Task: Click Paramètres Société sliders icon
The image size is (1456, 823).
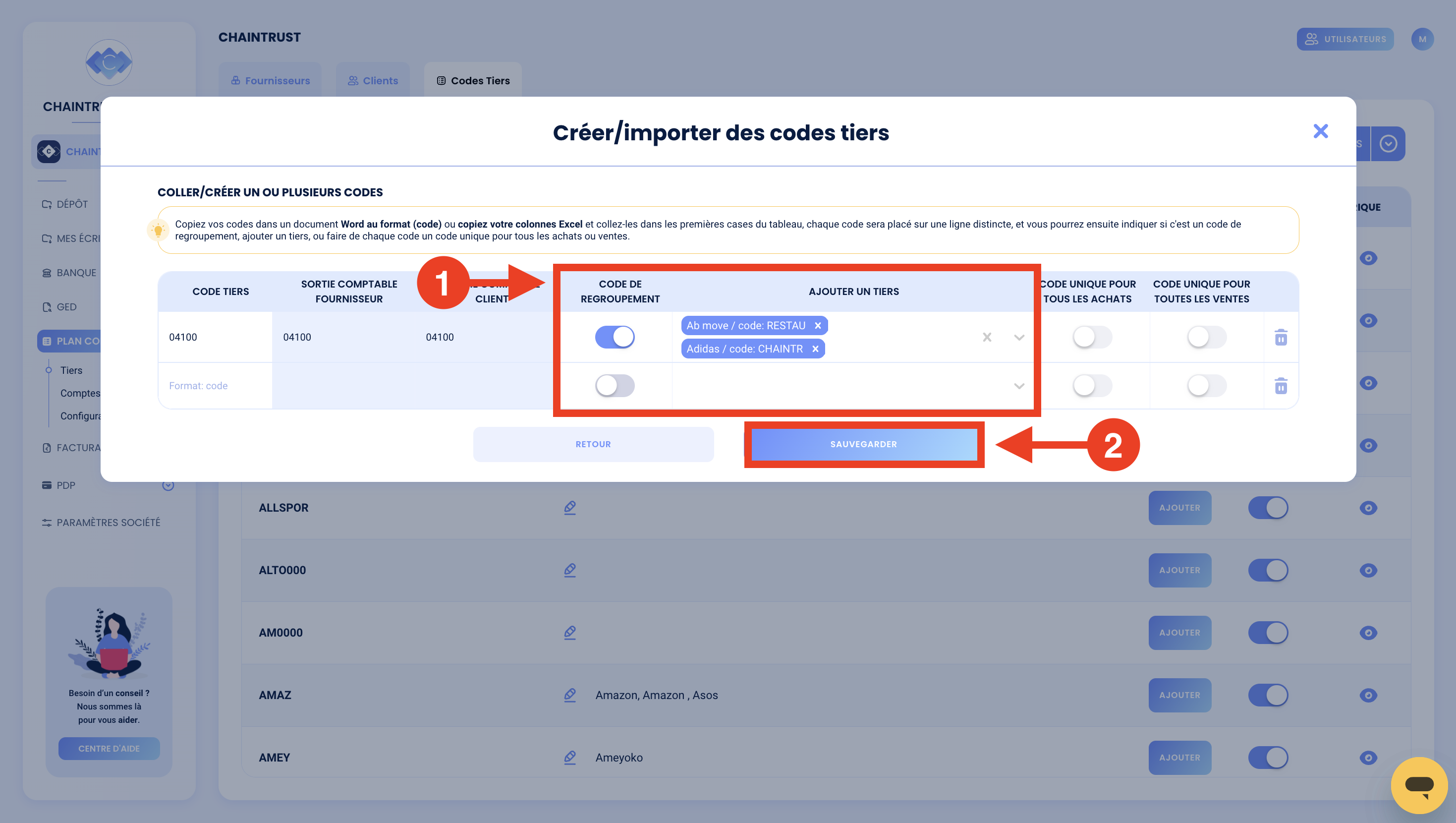Action: click(x=47, y=522)
